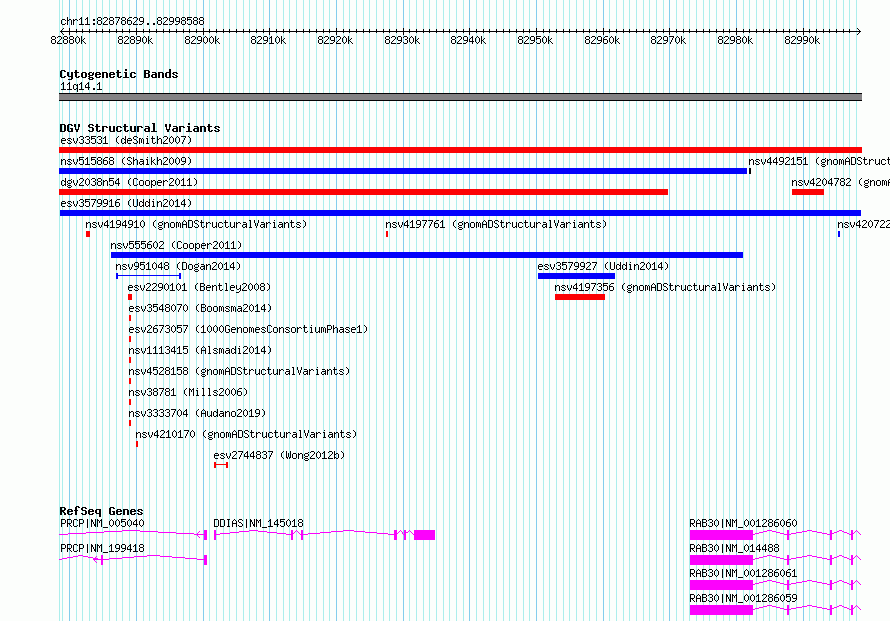Click the Cytogenetic Bands track title
The image size is (890, 621).
[x=119, y=74]
